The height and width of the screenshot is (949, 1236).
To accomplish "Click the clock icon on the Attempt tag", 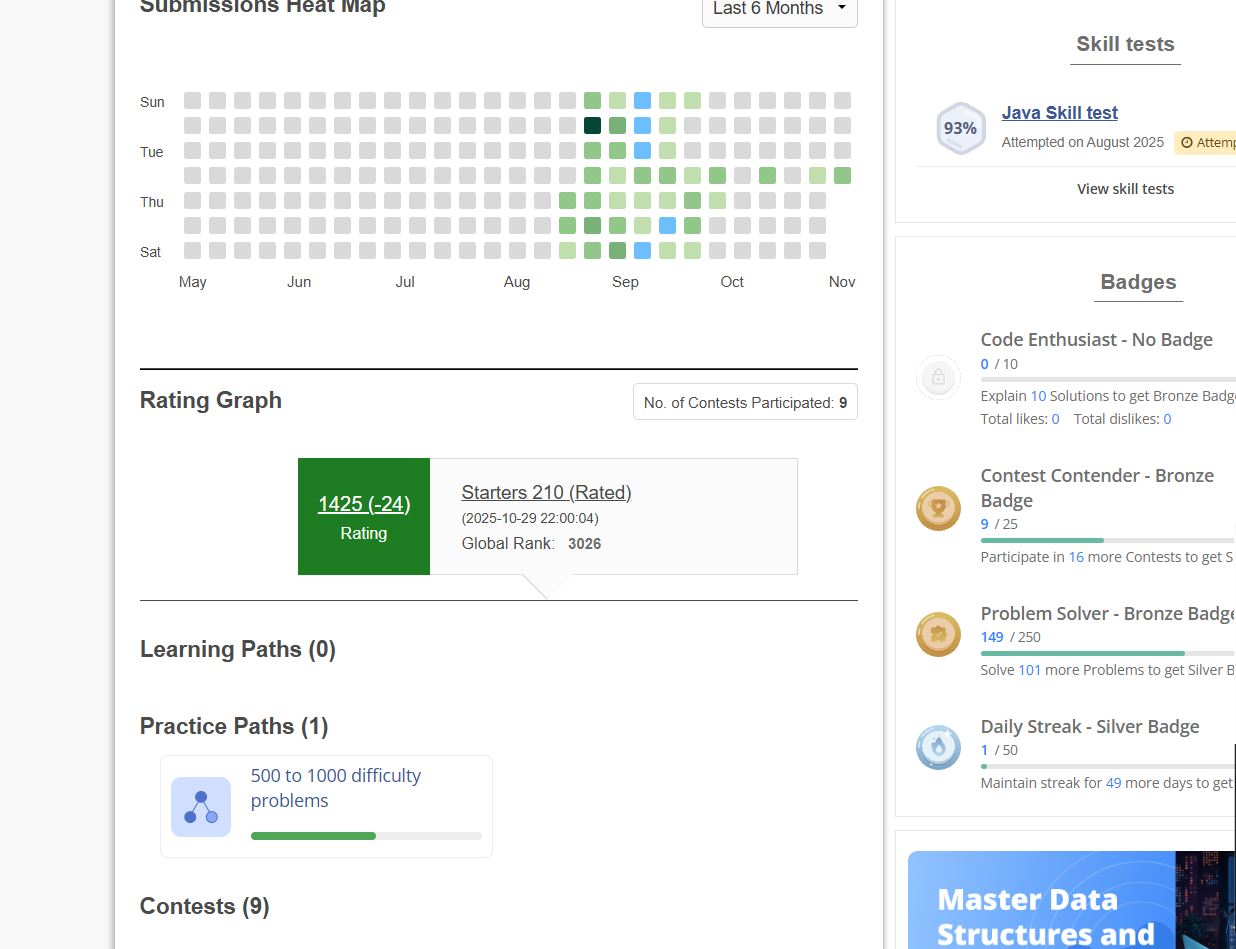I will 1187,143.
